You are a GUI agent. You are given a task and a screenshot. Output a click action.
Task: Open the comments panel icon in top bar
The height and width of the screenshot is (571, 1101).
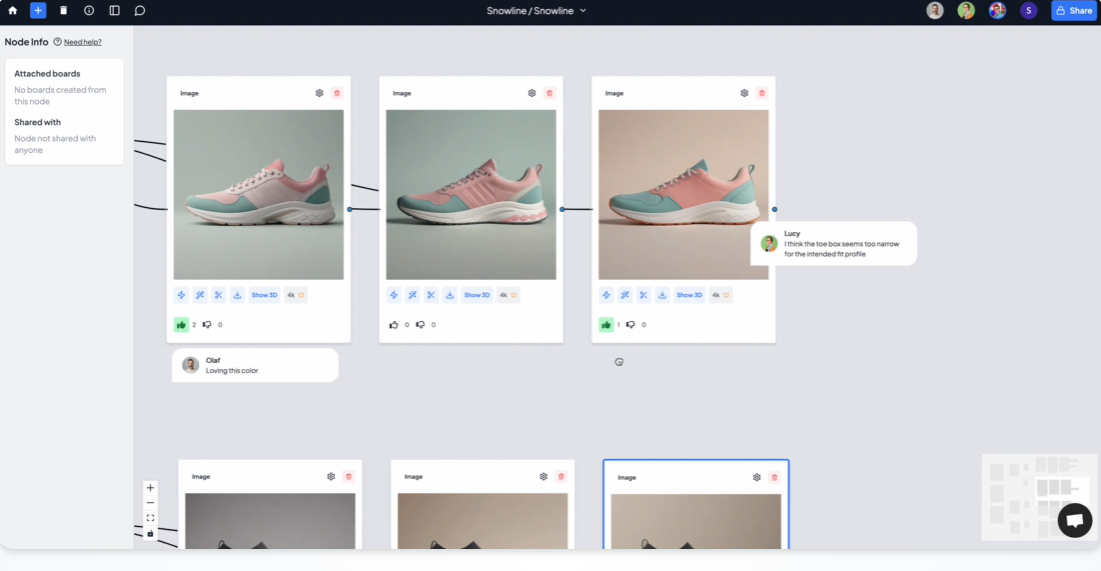pos(140,11)
